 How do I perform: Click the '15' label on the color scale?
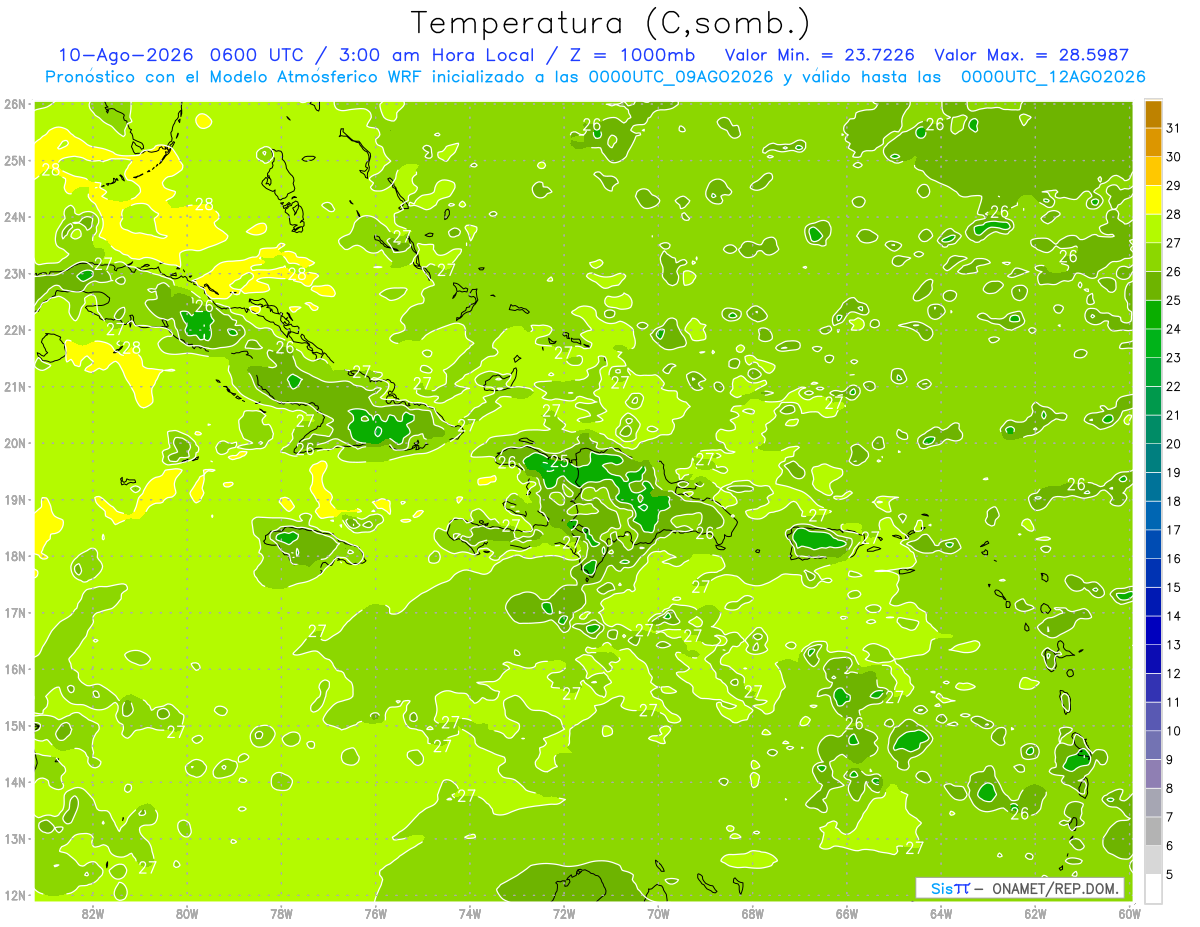[1174, 587]
